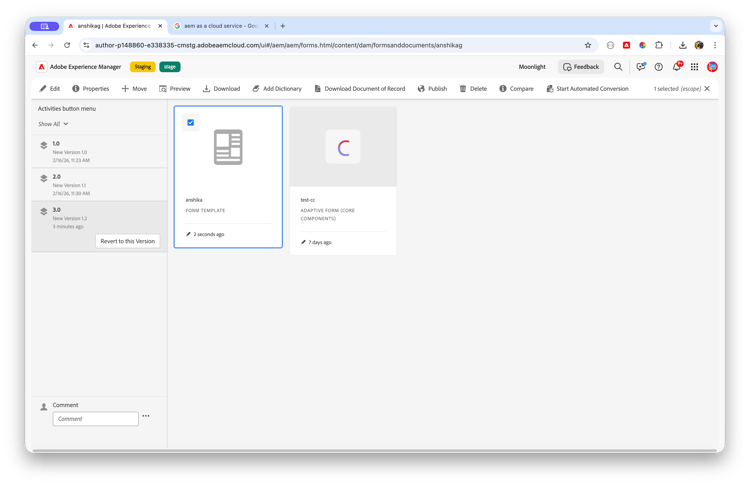Viewport: 750px width, 486px height.
Task: Open the test-cc adaptive form card
Action: tap(343, 180)
